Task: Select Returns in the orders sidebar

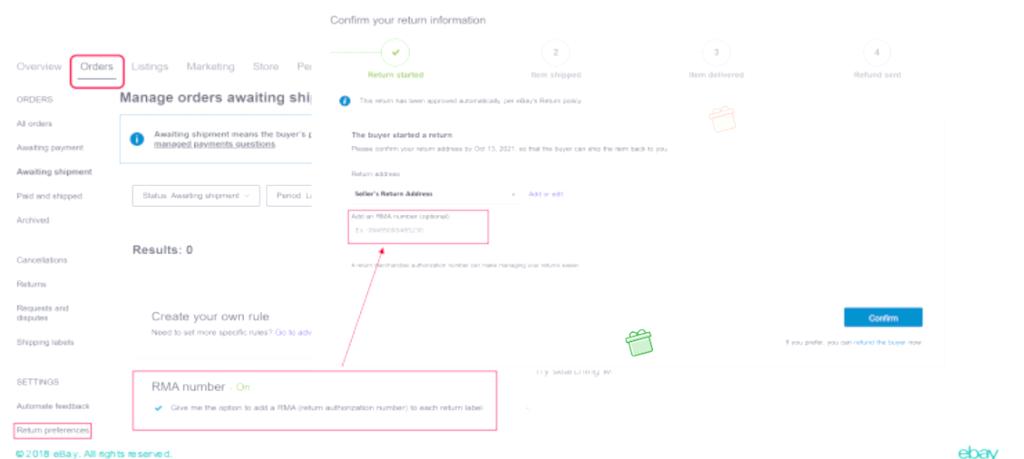Action: coord(31,284)
